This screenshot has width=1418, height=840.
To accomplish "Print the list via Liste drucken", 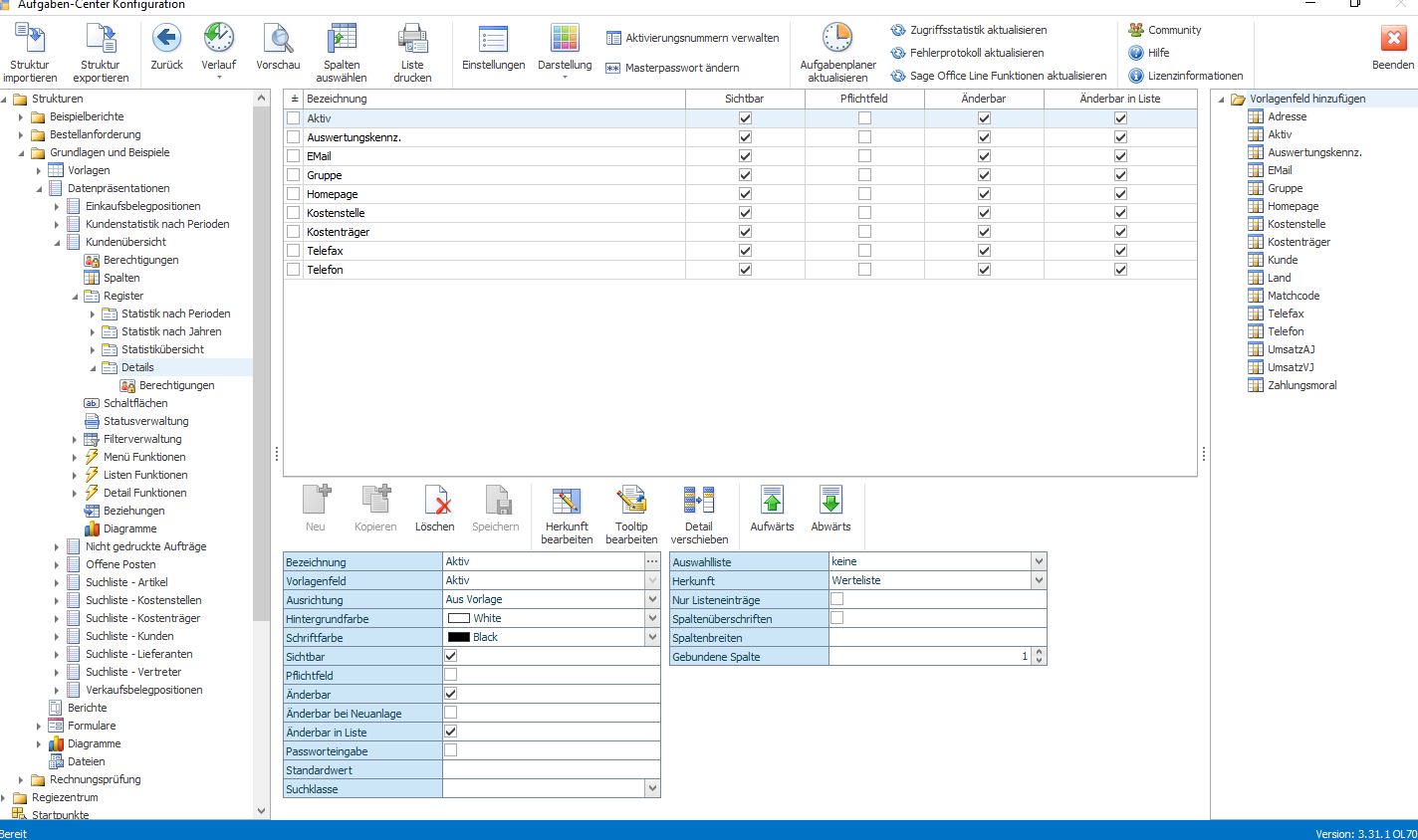I will coord(412,38).
